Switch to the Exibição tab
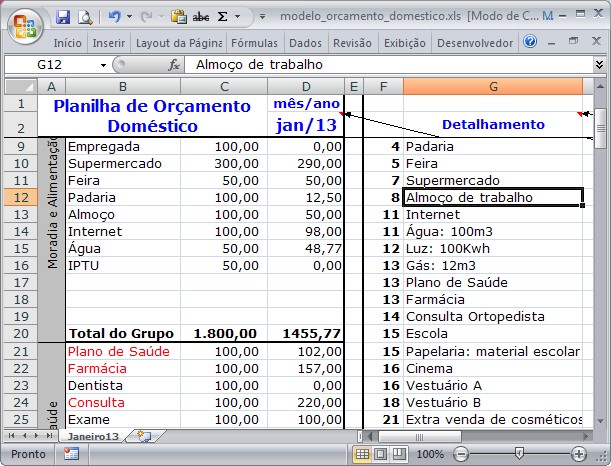611x466 pixels. (405, 43)
